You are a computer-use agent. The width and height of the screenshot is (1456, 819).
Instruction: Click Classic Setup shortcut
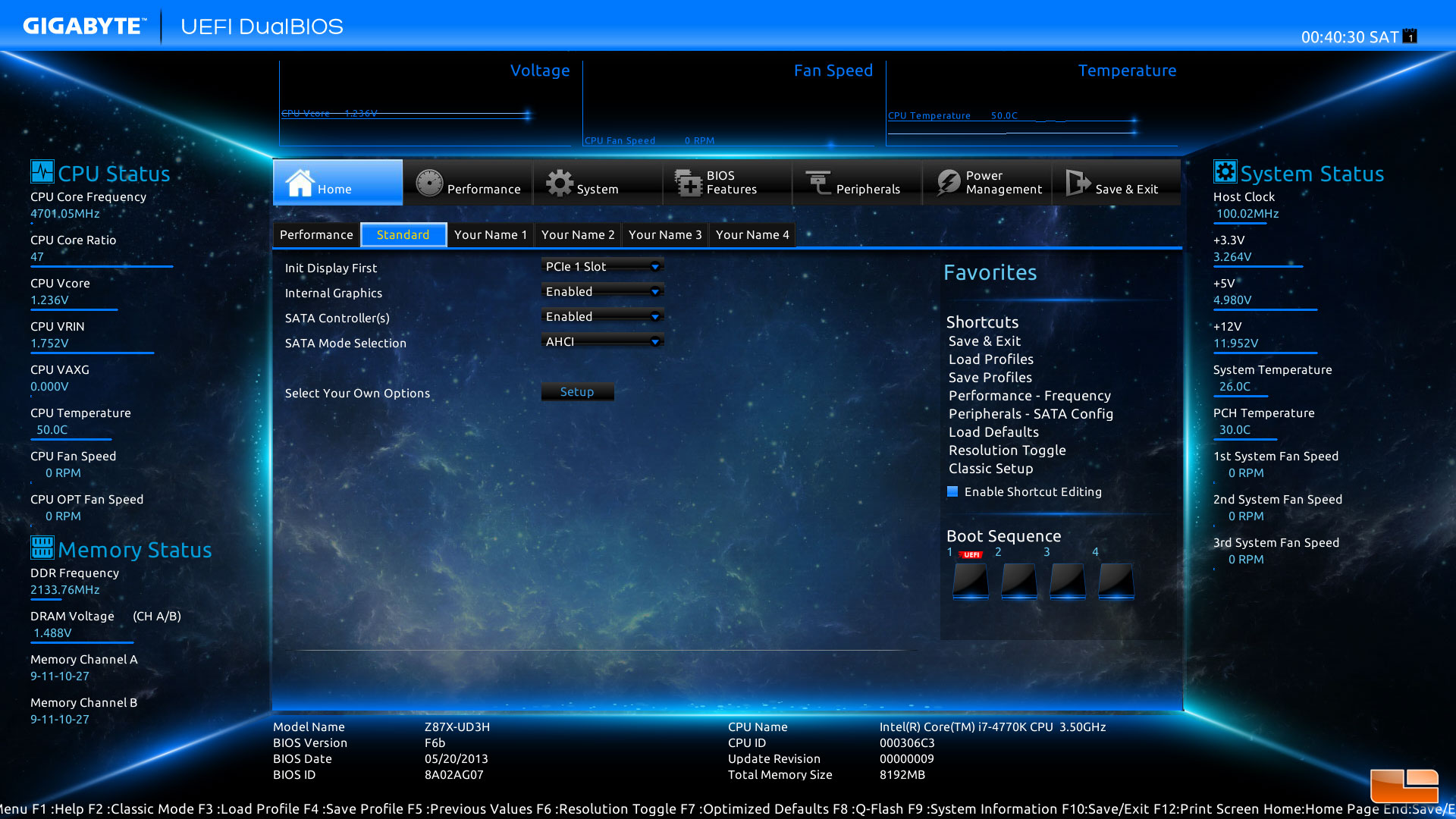point(990,469)
